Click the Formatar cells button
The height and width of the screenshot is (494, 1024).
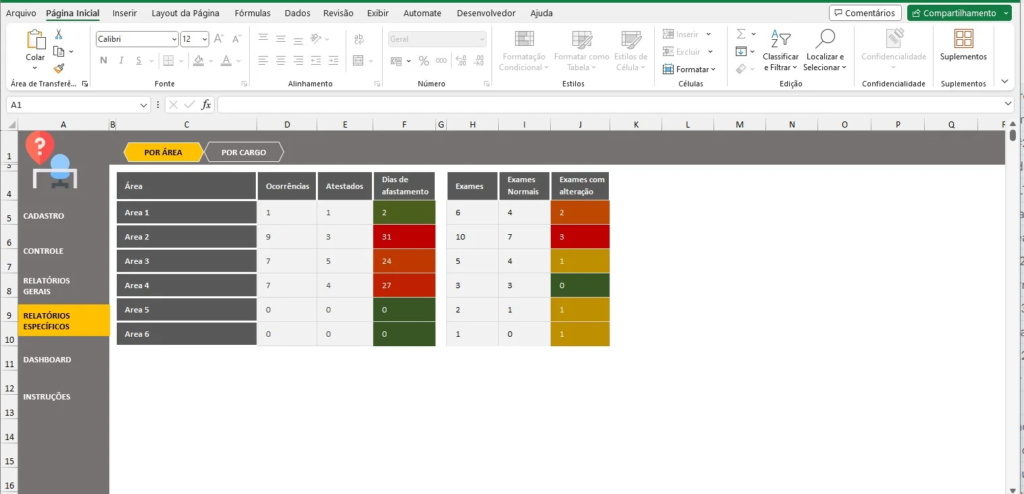[x=689, y=69]
